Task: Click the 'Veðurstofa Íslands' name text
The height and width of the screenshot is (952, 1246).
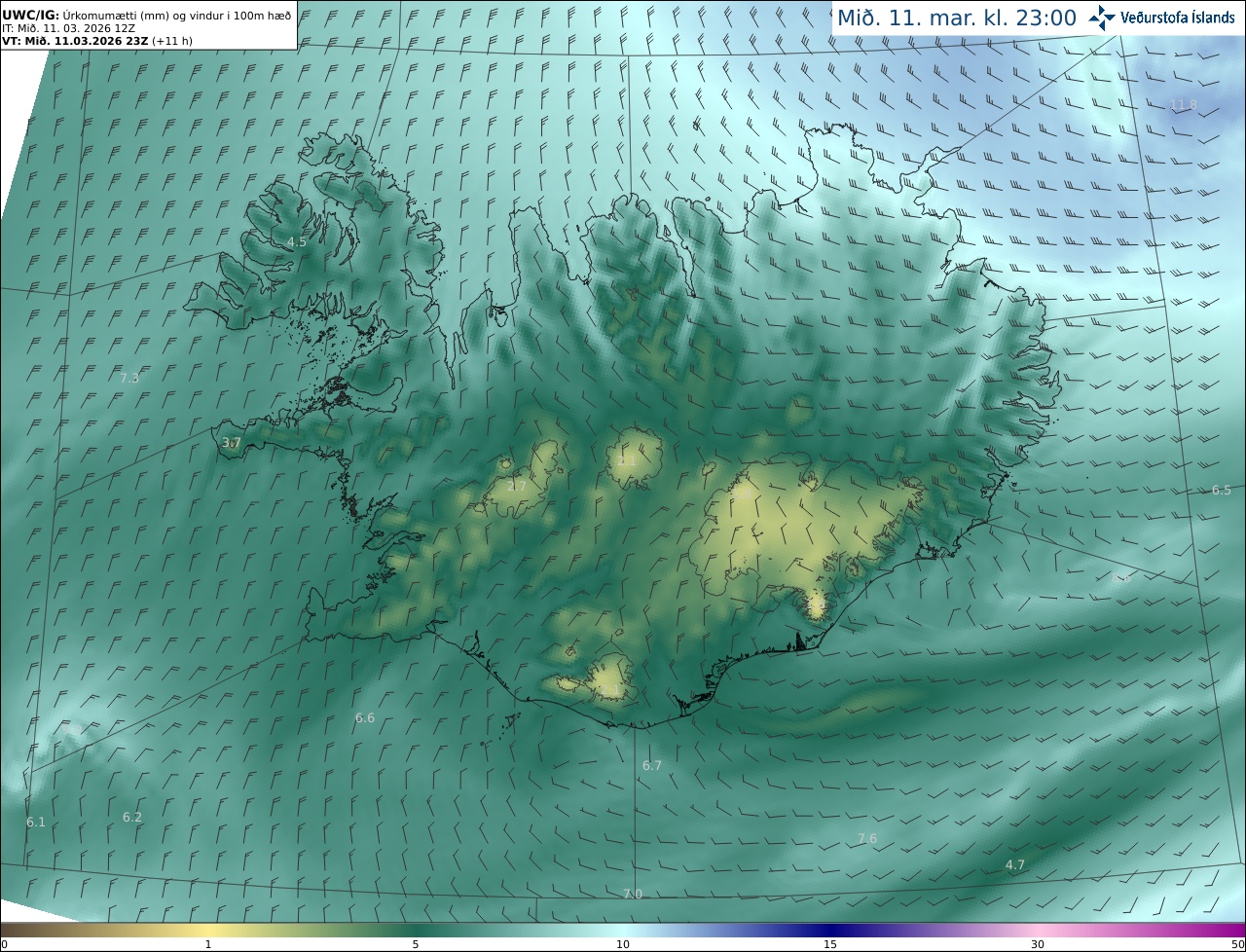Action: coord(1178,18)
